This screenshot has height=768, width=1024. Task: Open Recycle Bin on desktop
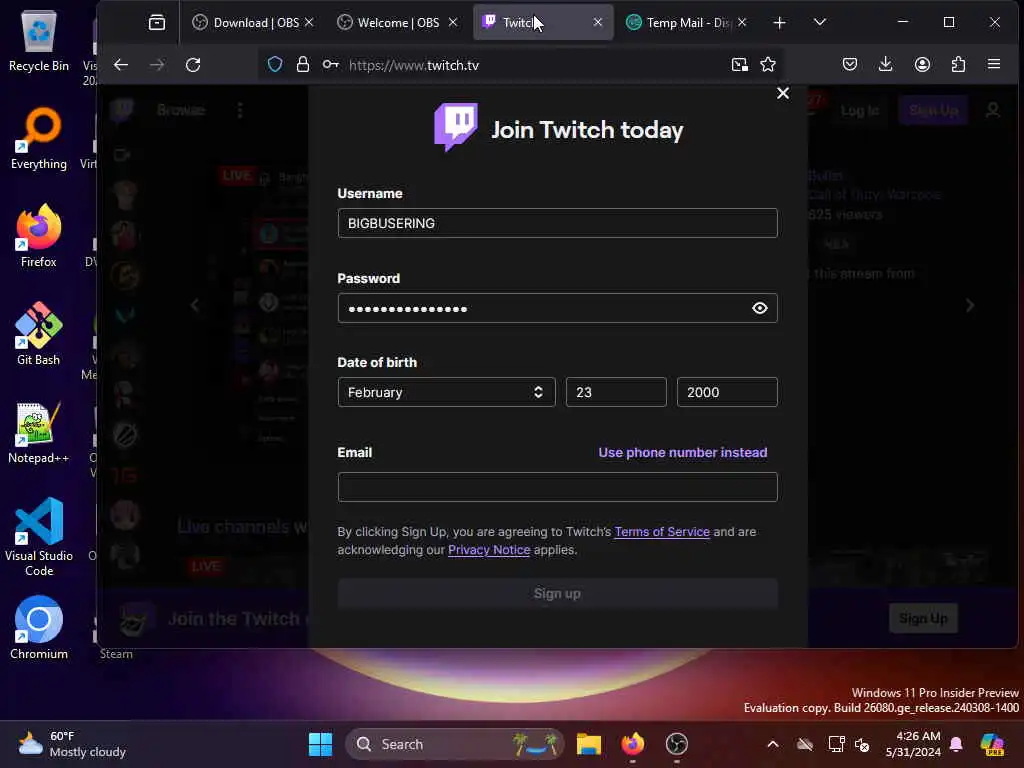point(39,40)
